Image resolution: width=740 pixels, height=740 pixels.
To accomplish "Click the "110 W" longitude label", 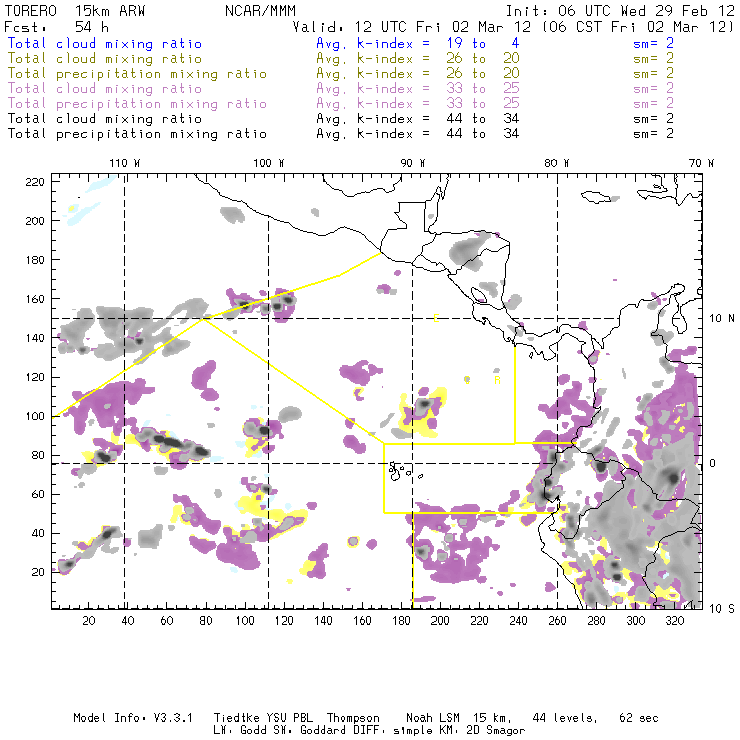I will 125,163.
